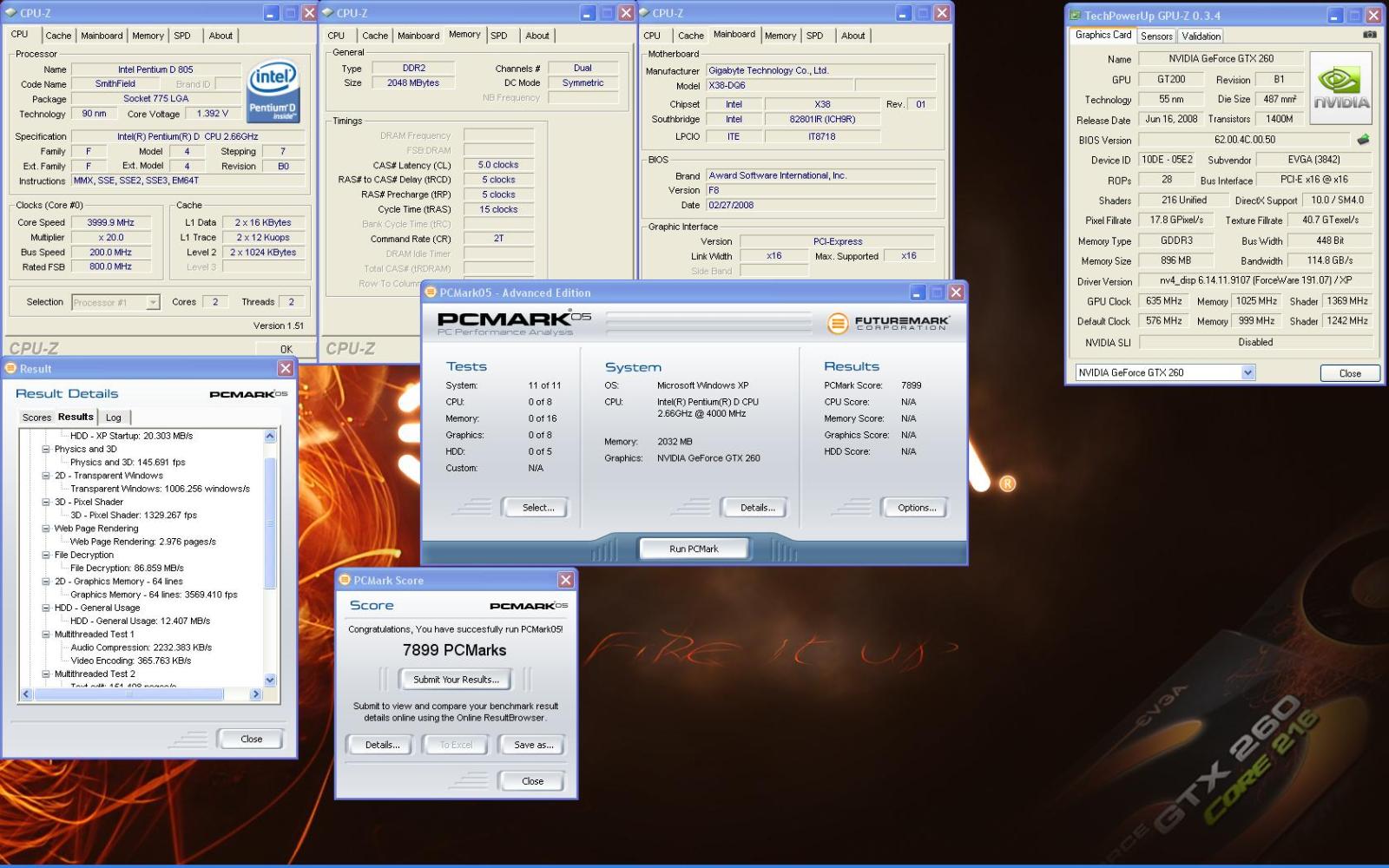
Task: Click the PCMark Score window title bar icon
Action: (x=345, y=580)
